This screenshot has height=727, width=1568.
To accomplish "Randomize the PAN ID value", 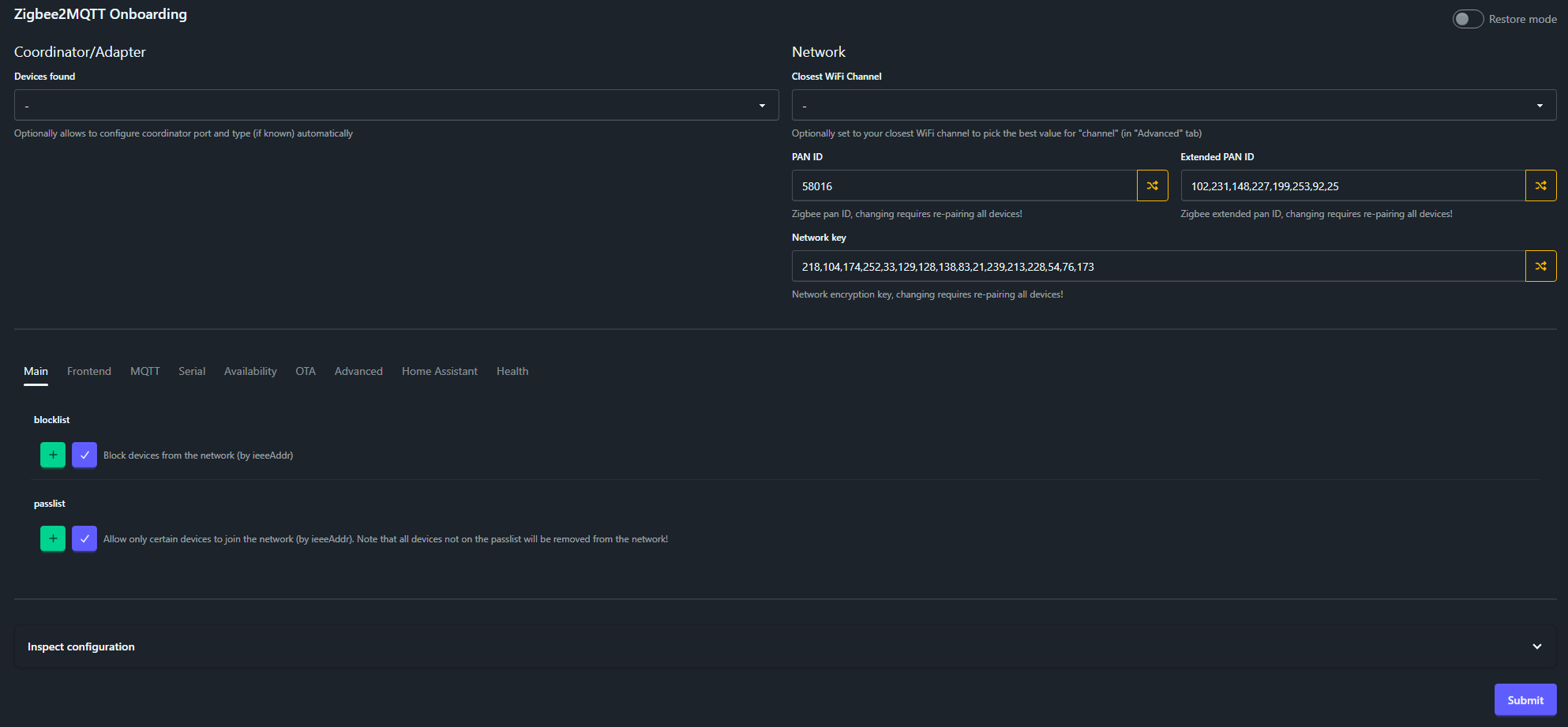I will tap(1152, 185).
